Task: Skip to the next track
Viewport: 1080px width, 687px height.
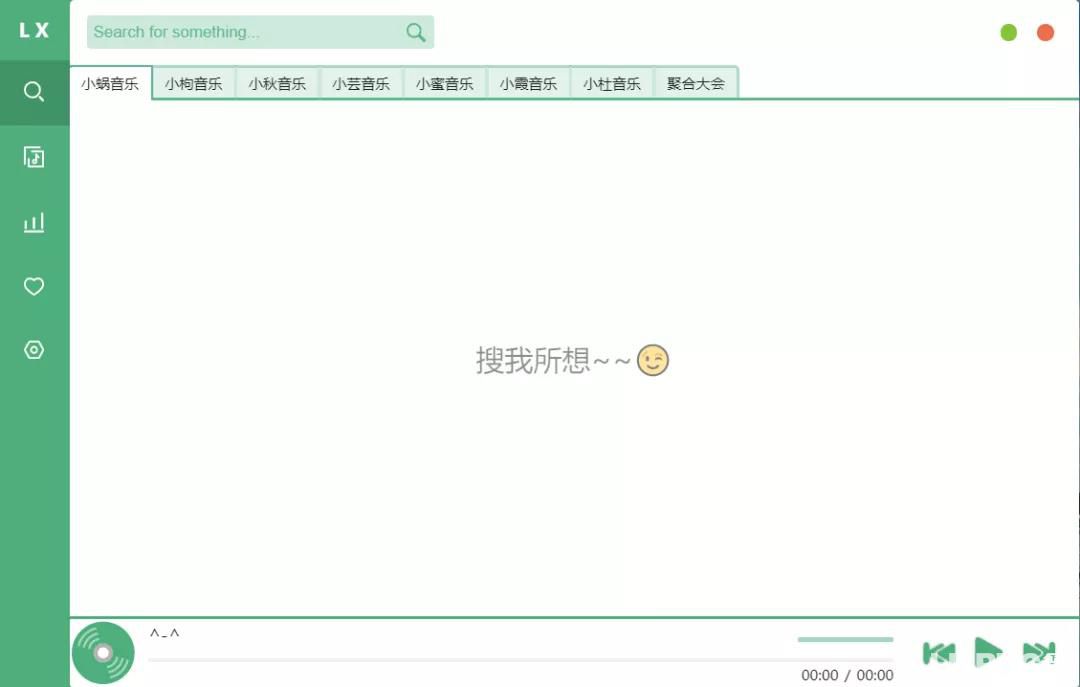Action: [1039, 653]
